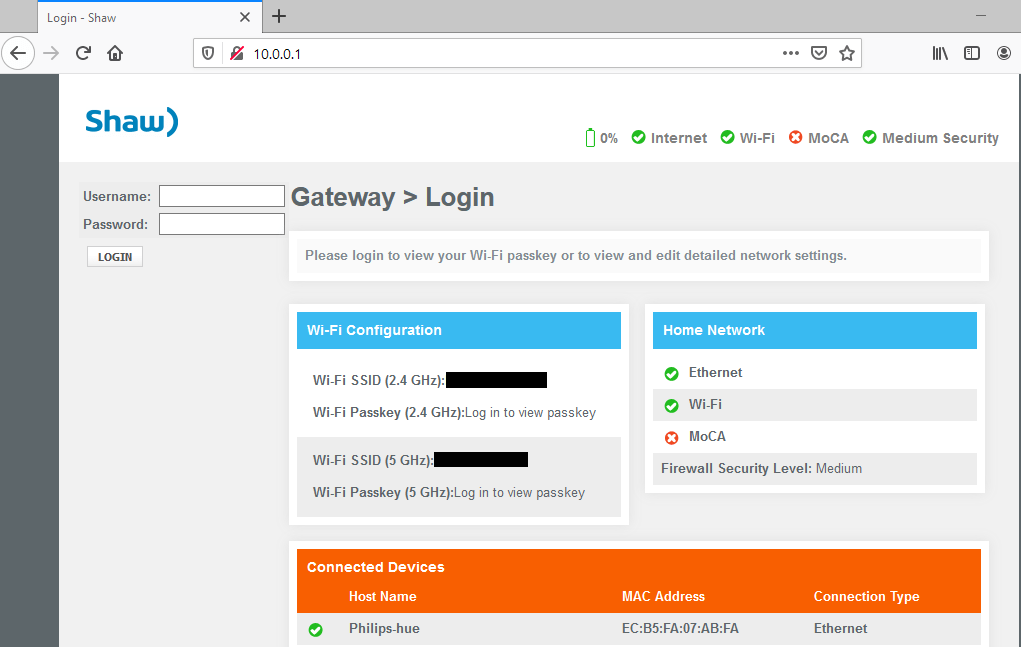
Task: Open the Firefox account icon
Action: tap(1004, 53)
